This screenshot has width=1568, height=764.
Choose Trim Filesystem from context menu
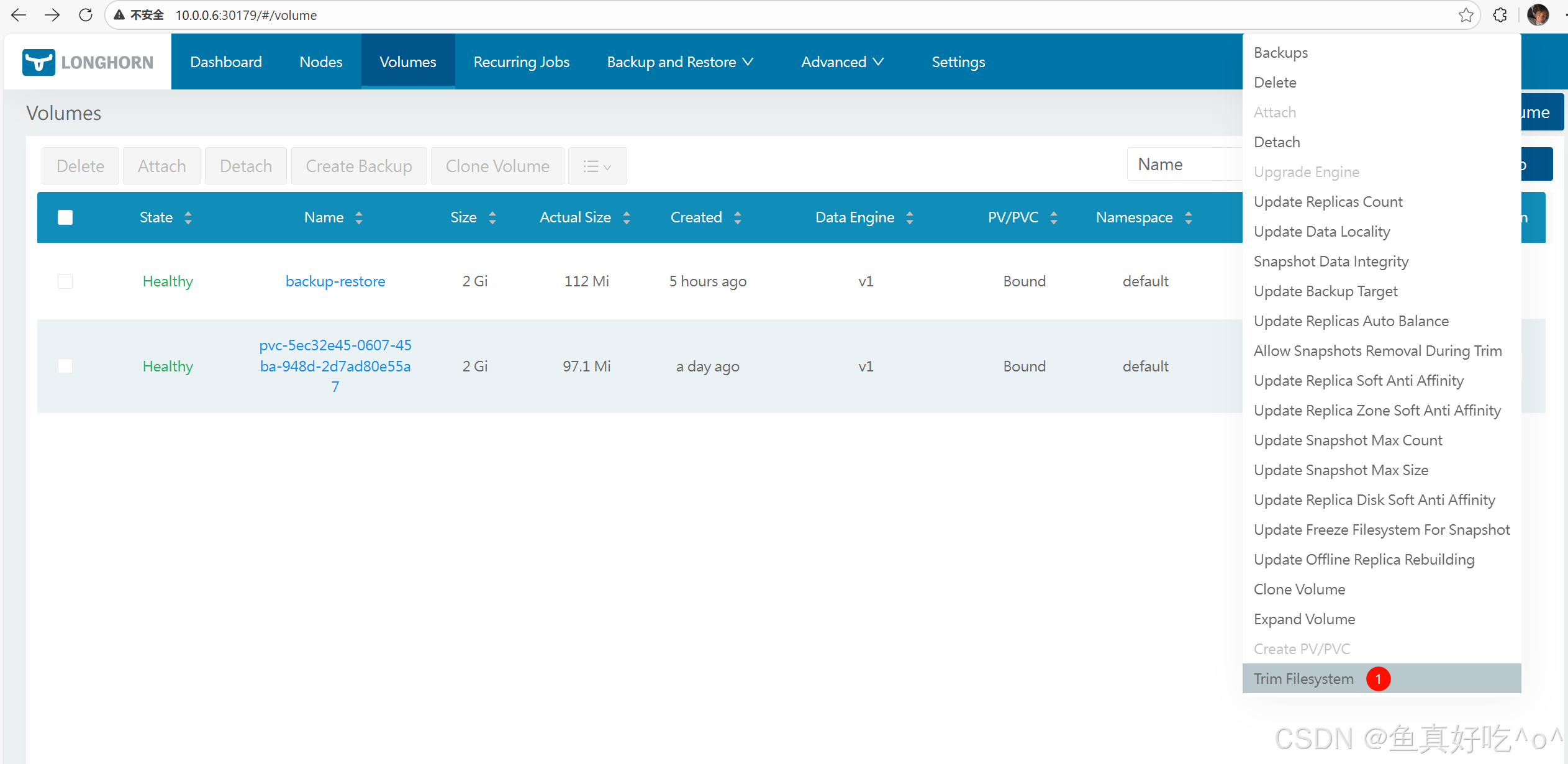pos(1303,679)
